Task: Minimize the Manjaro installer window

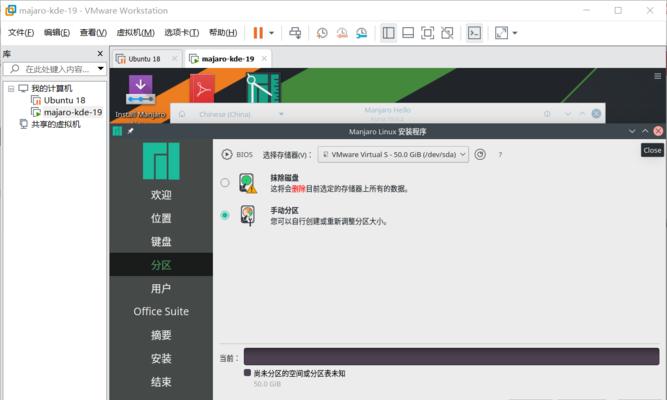Action: click(x=632, y=131)
